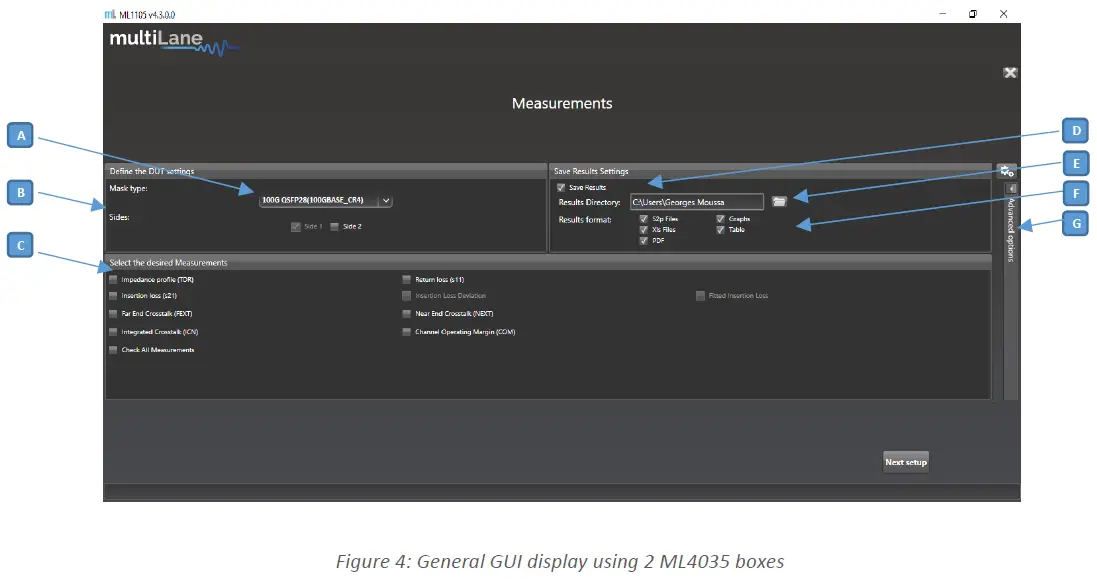
Task: Uncheck the PDF results format
Action: [644, 240]
